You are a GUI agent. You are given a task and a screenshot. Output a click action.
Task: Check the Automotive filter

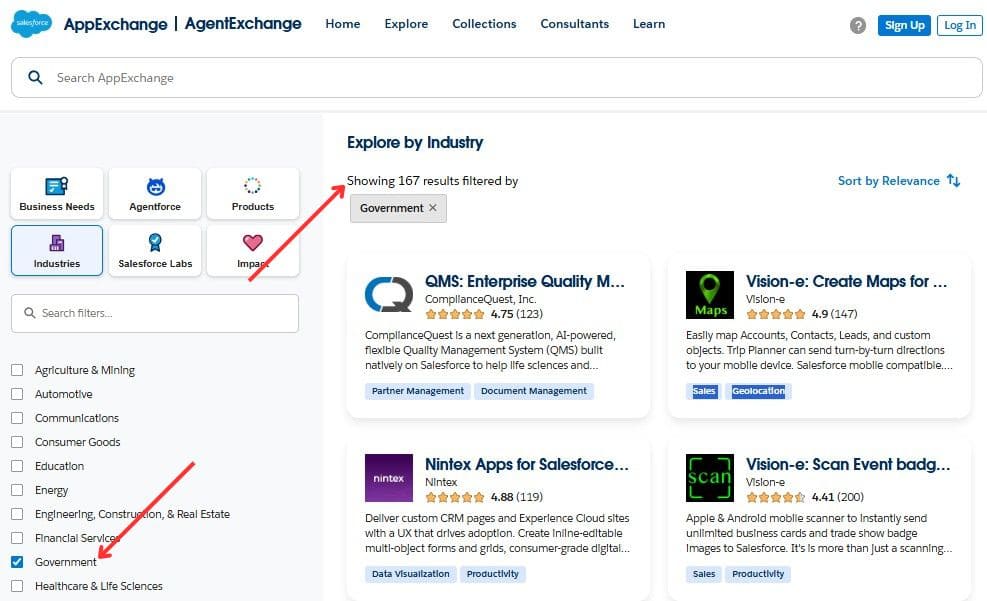pyautogui.click(x=17, y=394)
